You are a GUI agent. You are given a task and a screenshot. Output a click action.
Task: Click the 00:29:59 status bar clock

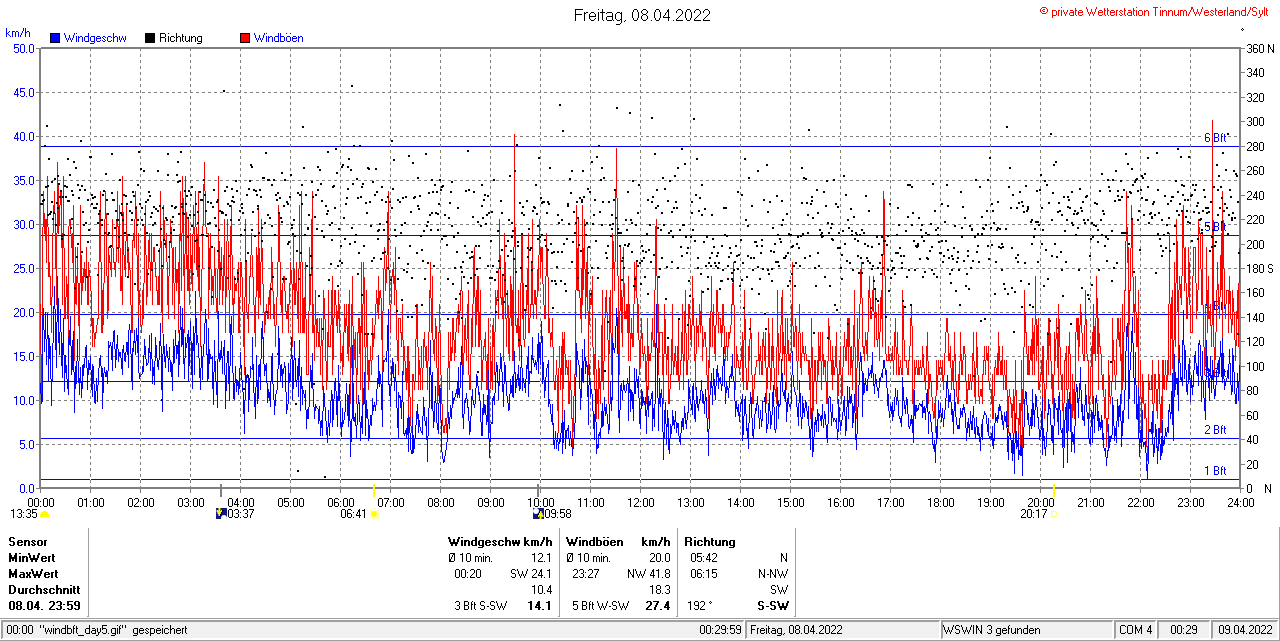(720, 630)
